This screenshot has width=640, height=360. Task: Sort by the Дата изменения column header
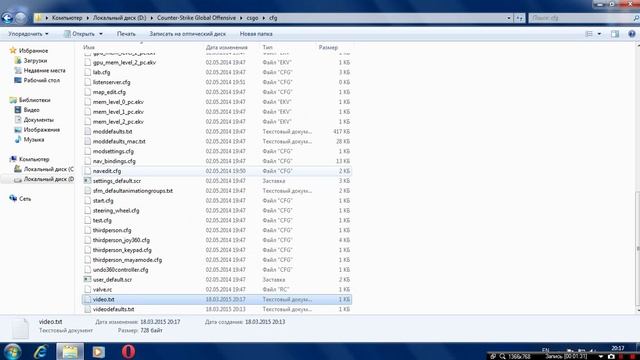pyautogui.click(x=227, y=47)
